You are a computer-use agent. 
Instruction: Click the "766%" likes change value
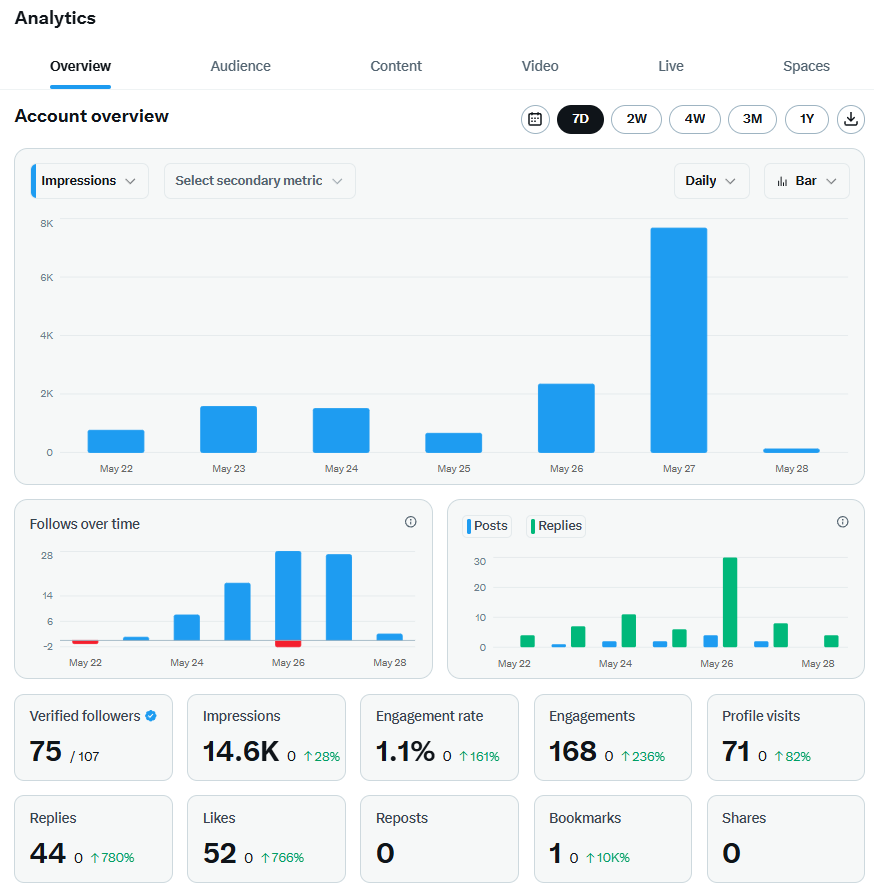pyautogui.click(x=288, y=858)
